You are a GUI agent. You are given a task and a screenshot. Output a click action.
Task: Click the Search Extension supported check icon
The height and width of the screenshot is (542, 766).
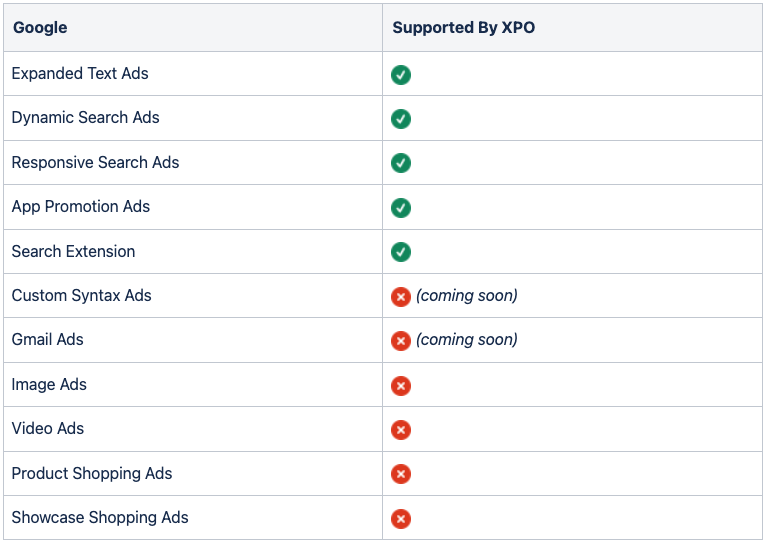tap(401, 252)
